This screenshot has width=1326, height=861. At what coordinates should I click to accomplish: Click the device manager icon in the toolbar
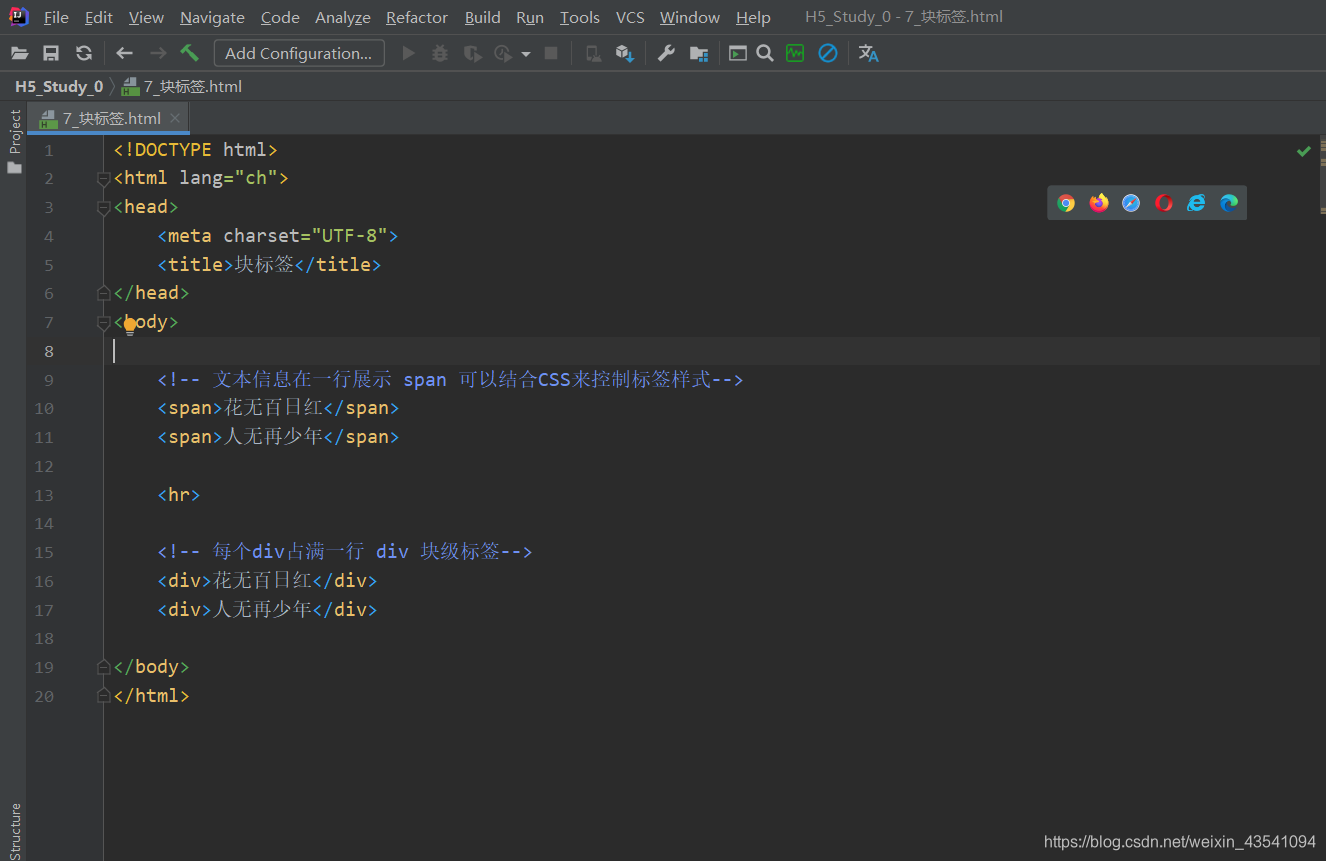pos(593,53)
